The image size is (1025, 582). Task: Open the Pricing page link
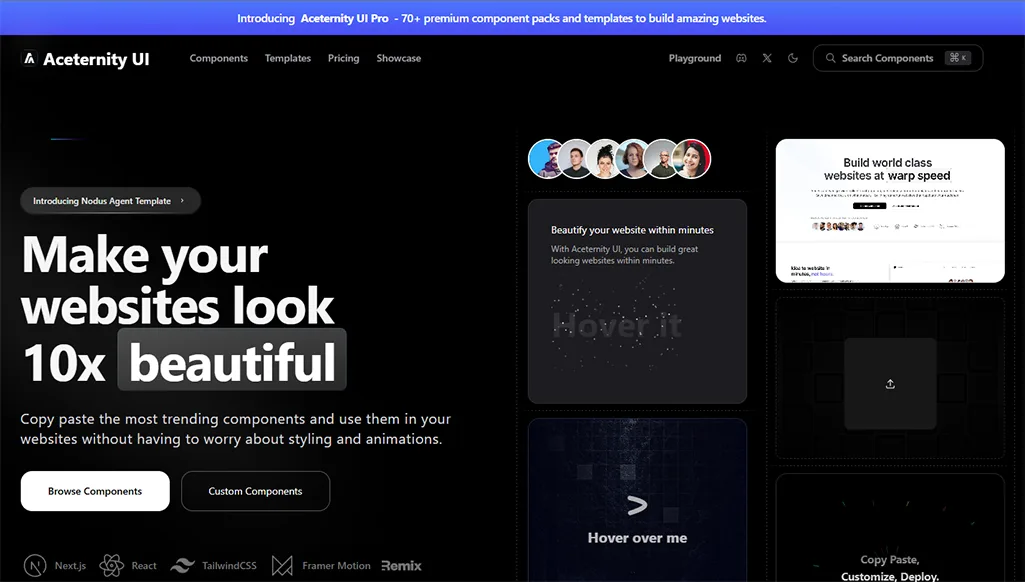click(343, 58)
